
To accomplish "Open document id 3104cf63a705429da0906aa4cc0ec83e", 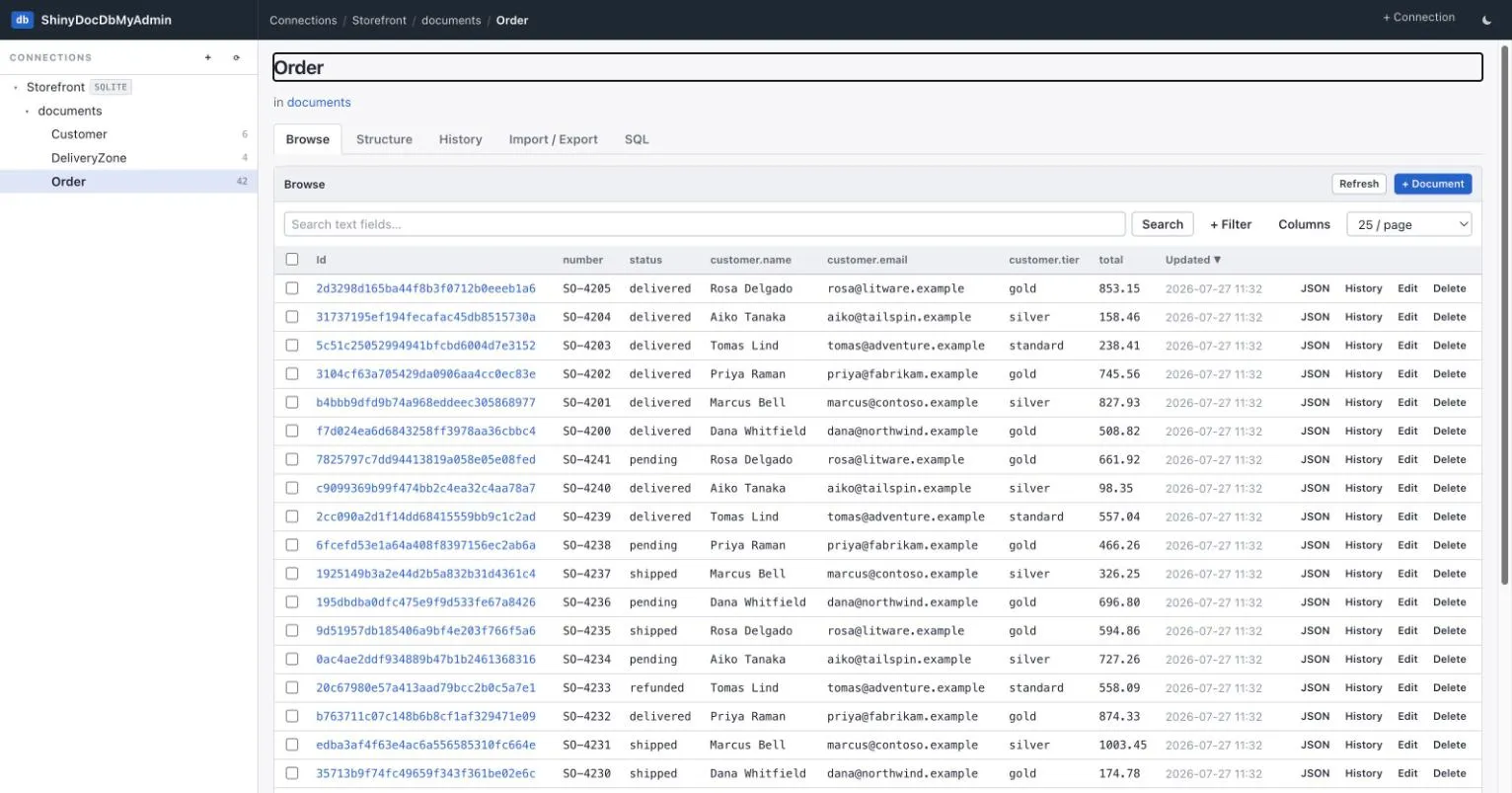I will pos(425,374).
